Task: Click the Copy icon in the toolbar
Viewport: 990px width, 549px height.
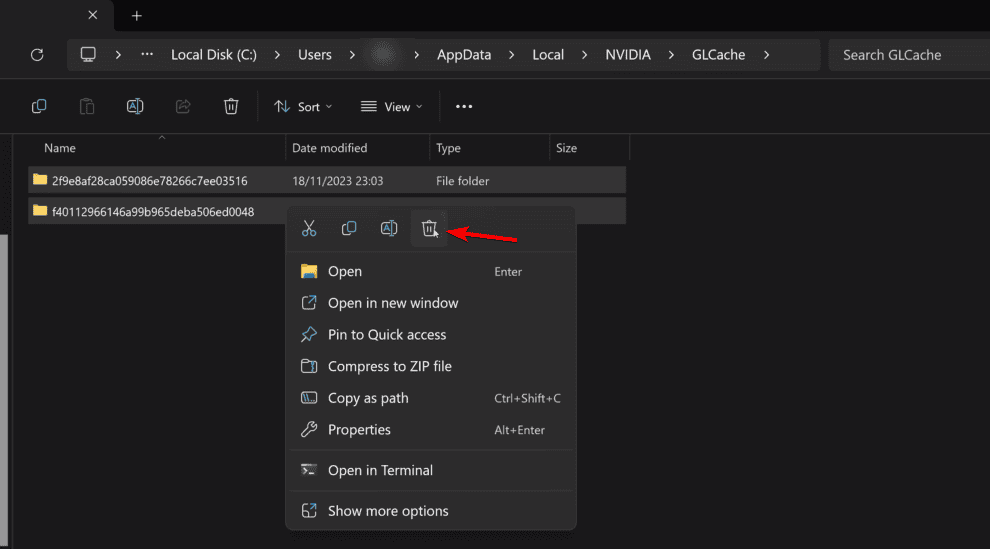Action: 39,106
